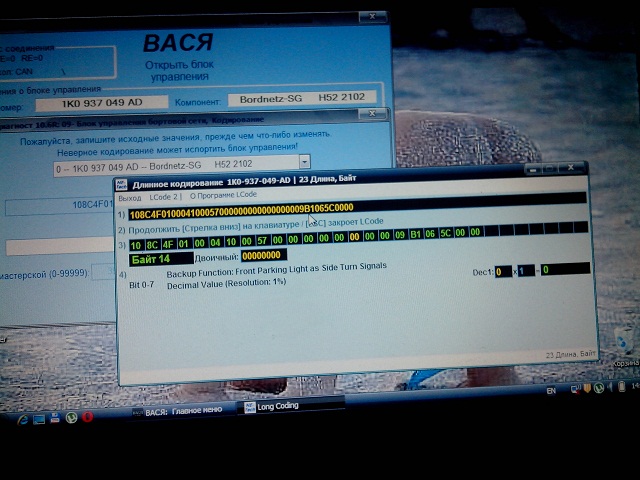
Task: Click the Bit 0-7 label
Action: tap(141, 285)
